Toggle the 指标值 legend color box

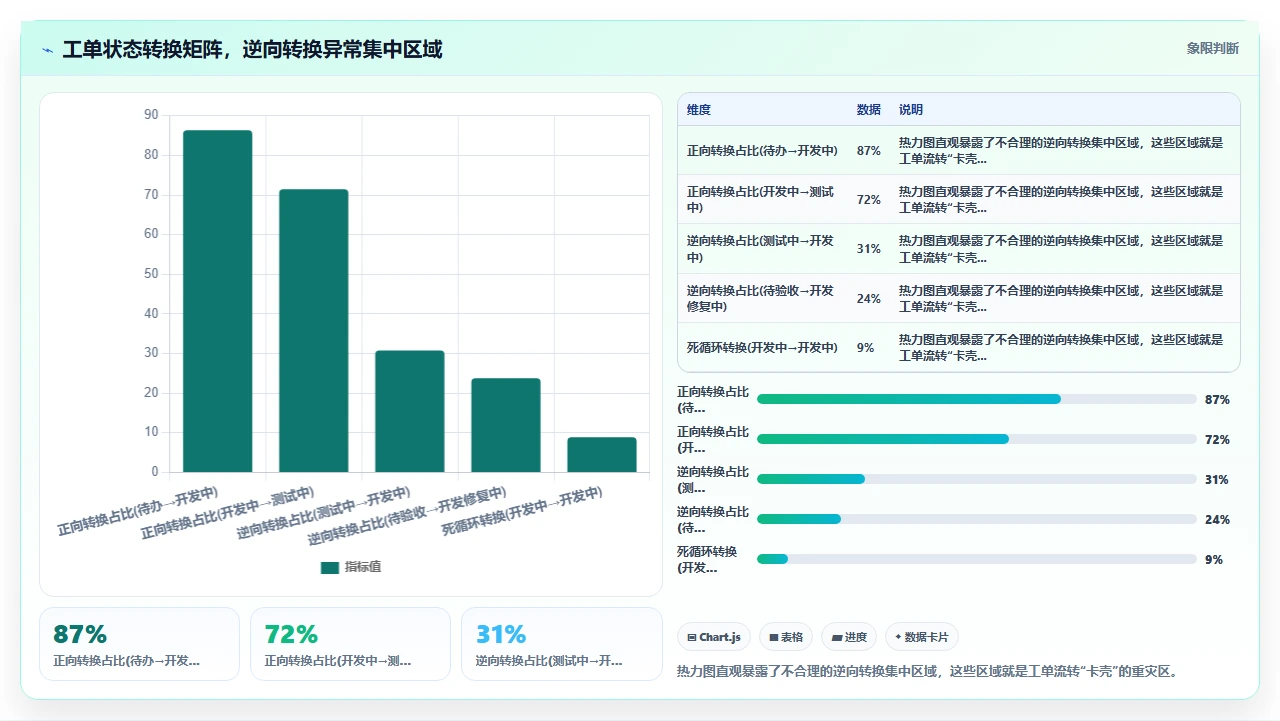point(330,567)
